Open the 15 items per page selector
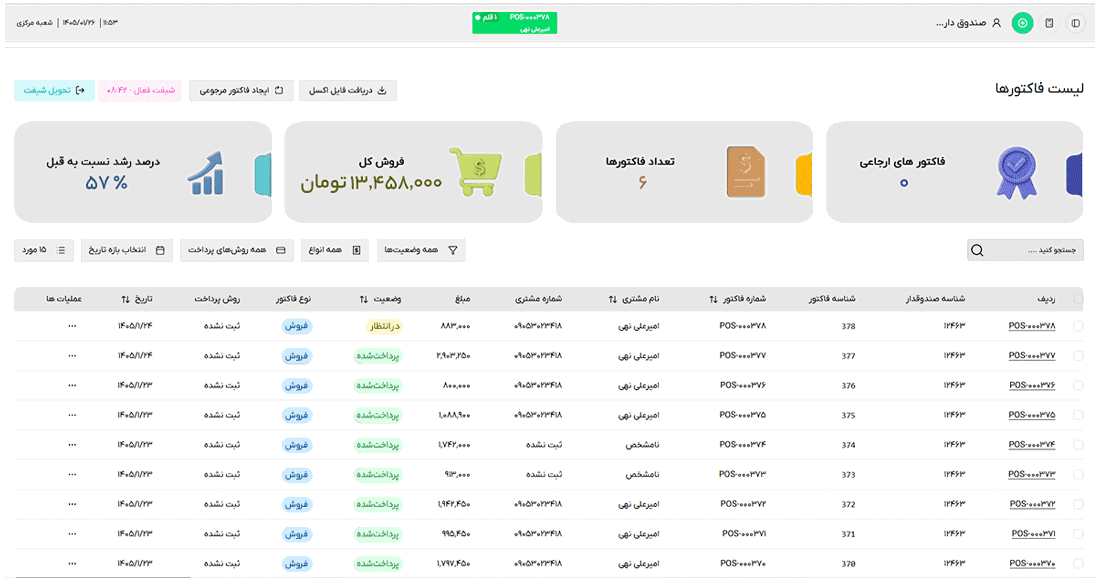Screen dimensions: 1100x582 pos(43,250)
